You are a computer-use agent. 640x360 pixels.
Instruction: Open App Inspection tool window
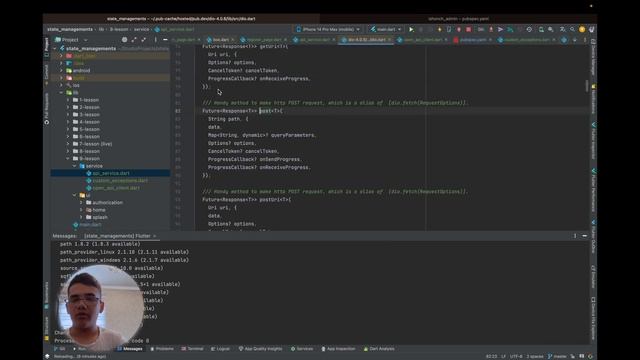point(338,349)
